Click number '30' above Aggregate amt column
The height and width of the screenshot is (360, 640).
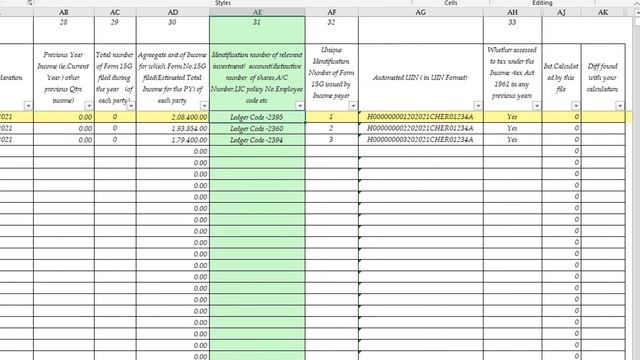[172, 22]
